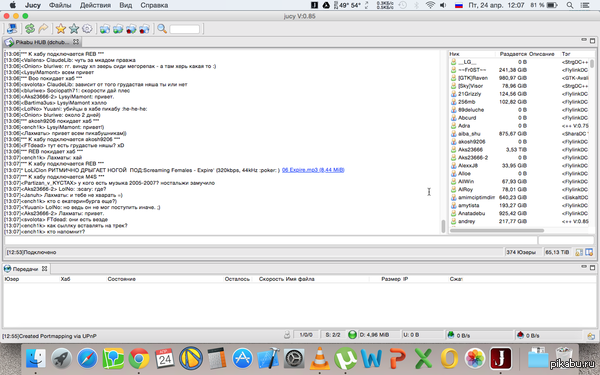Screen dimensions: 600x375
Task: Click the green download speed icon
Action: [451, 335]
